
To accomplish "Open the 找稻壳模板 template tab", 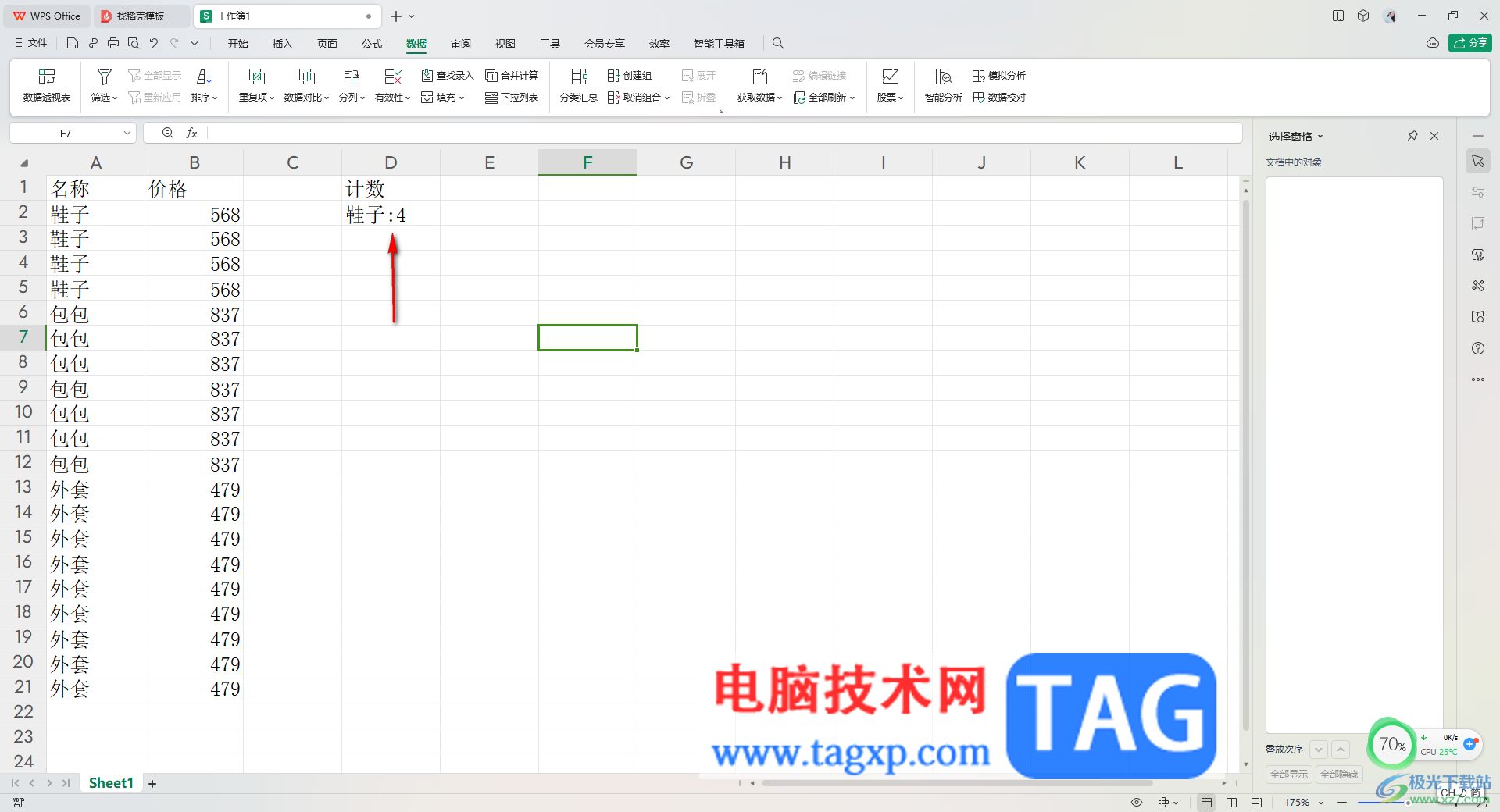I will click(141, 16).
